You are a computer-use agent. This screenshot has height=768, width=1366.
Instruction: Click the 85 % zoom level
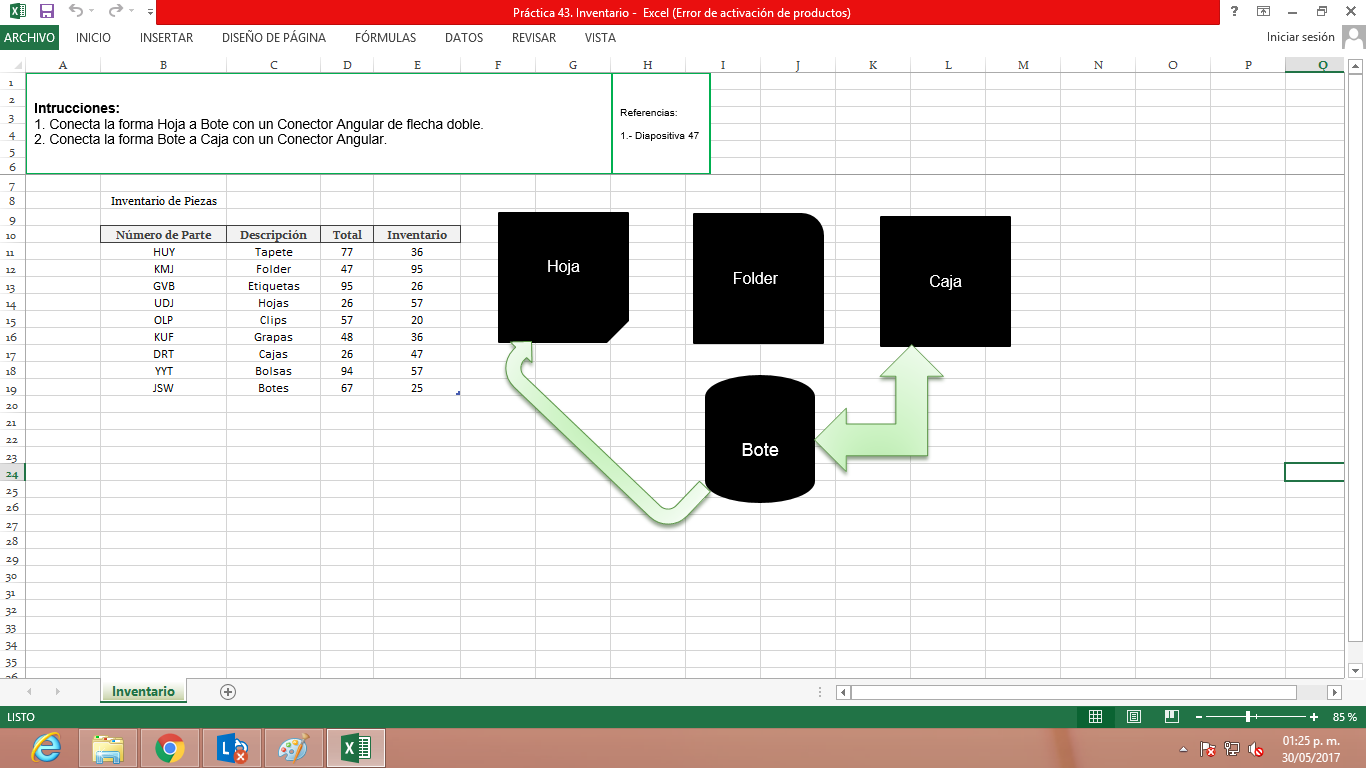click(x=1345, y=717)
